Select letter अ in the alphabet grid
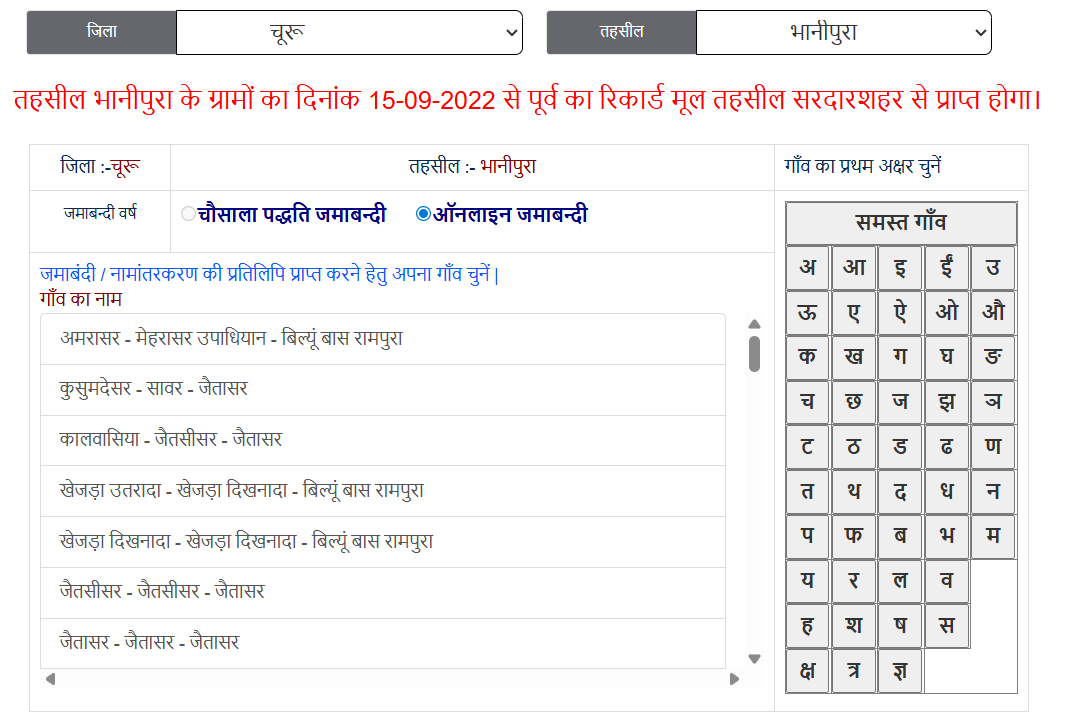The width and height of the screenshot is (1065, 725). (x=807, y=267)
